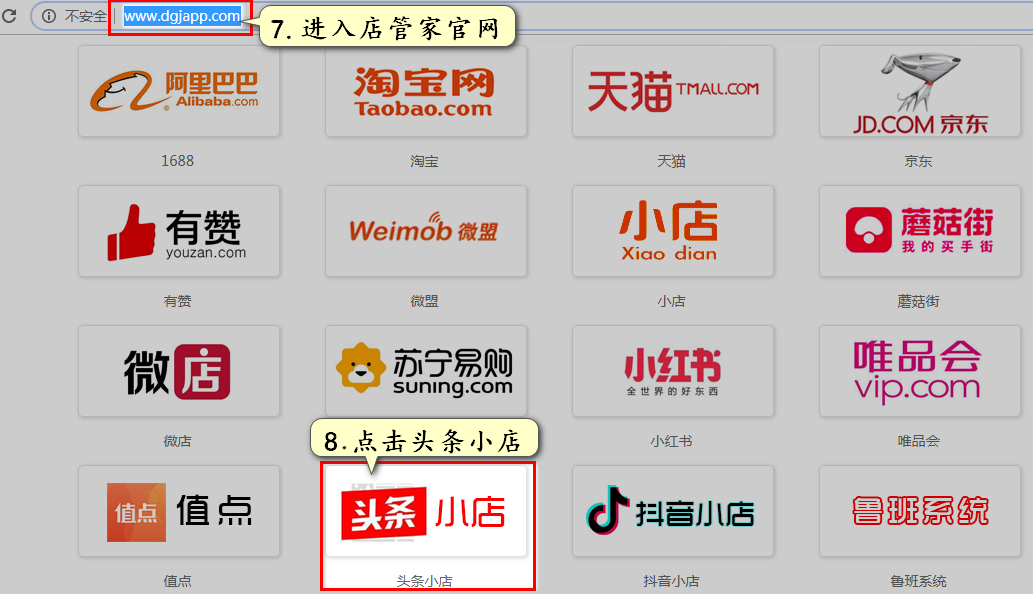Click the 抖音小店 text label

point(671,581)
